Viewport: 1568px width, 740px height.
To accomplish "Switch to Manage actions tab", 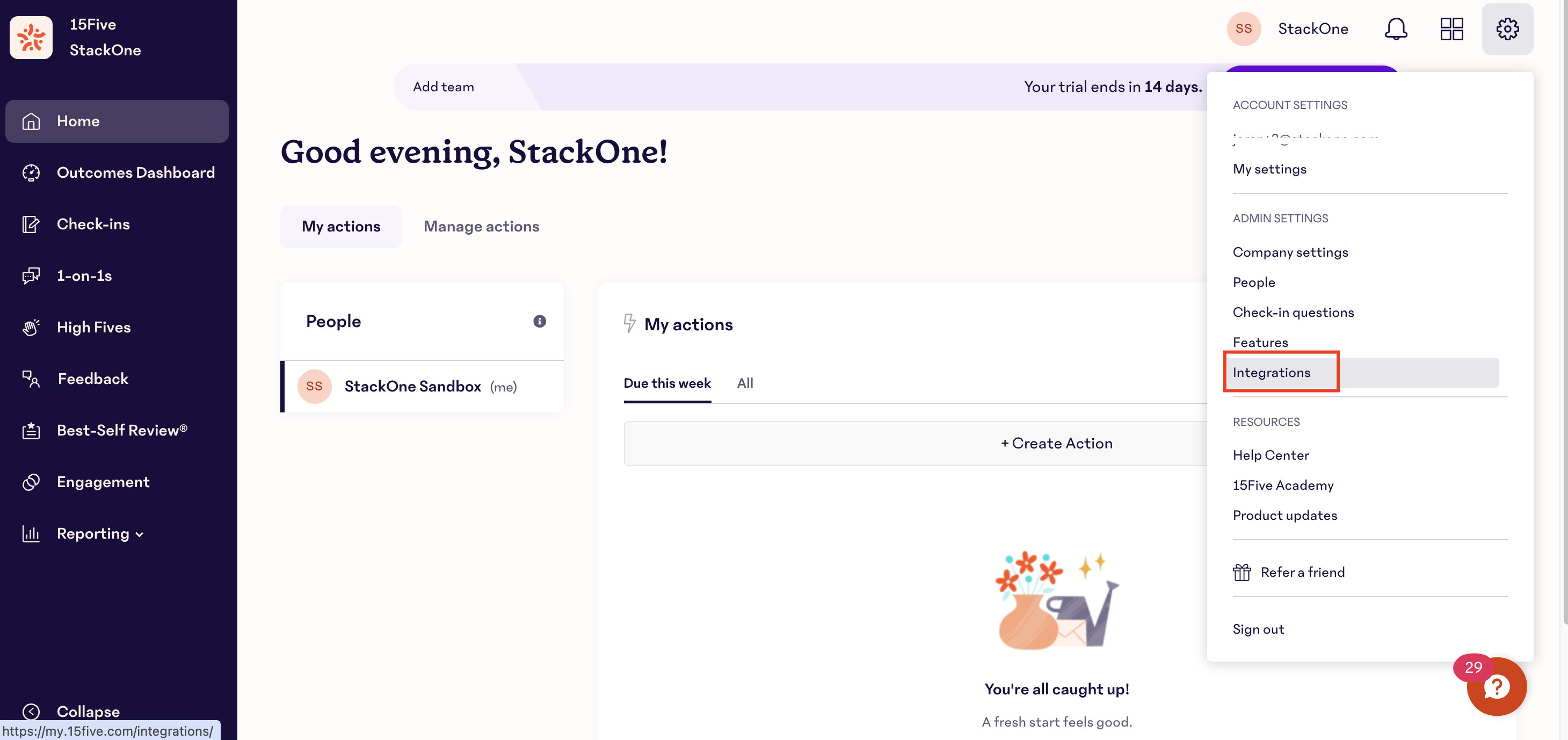I will click(481, 227).
